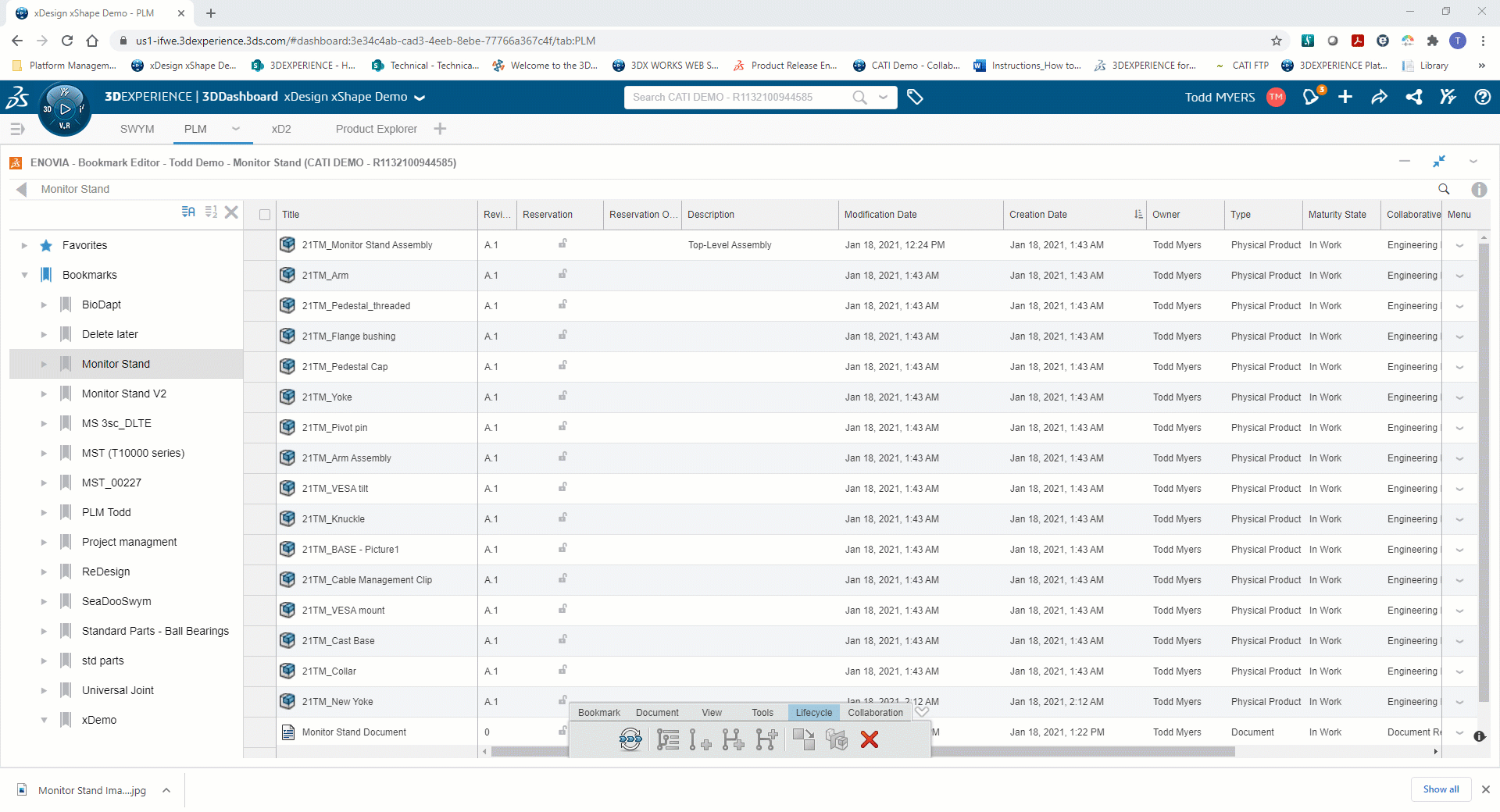Viewport: 1500px width, 812px height.
Task: Open the CATI FTP bookmark
Action: click(x=1242, y=66)
